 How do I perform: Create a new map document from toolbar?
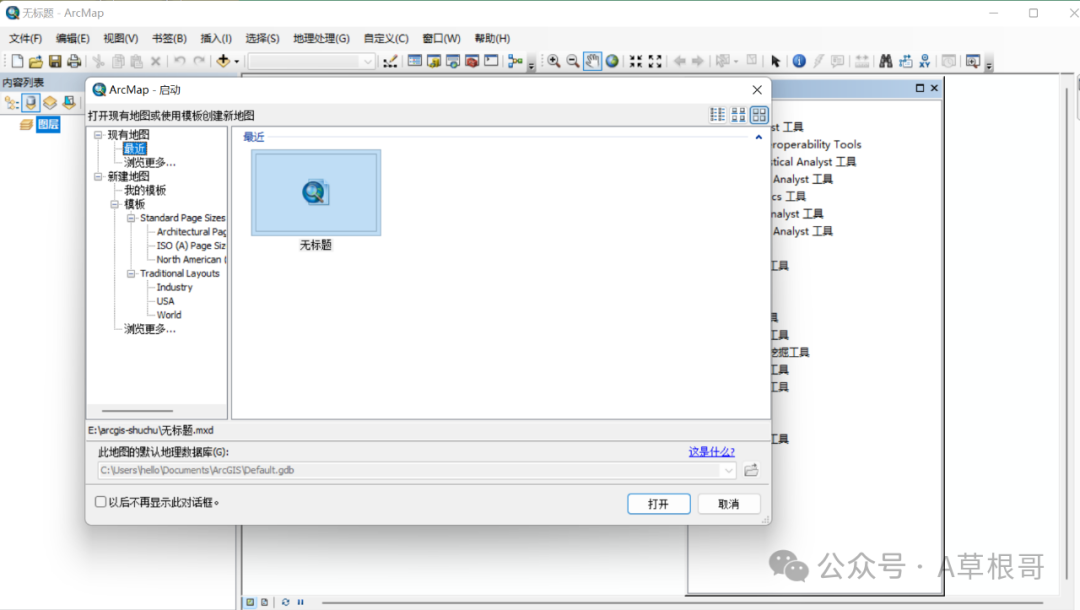[x=17, y=61]
